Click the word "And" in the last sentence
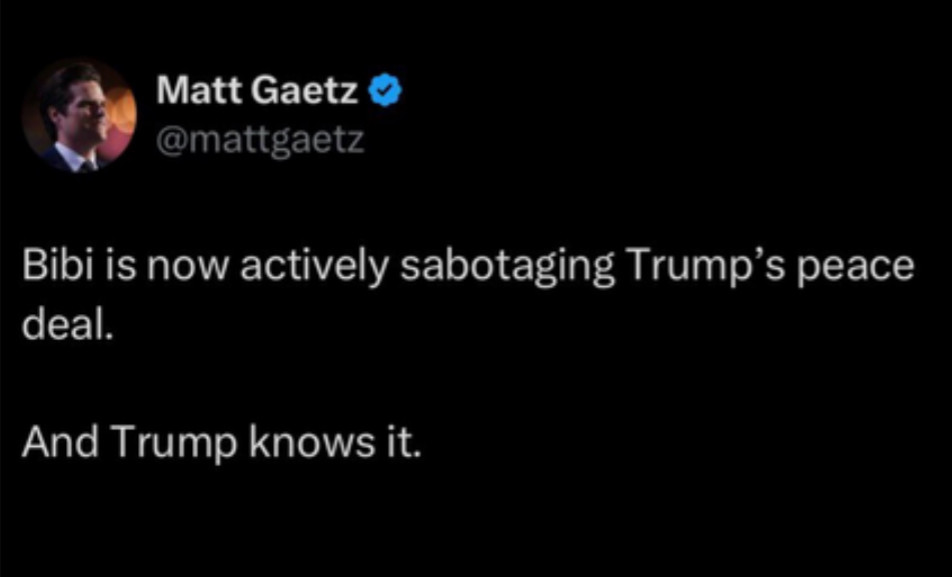 coord(56,441)
